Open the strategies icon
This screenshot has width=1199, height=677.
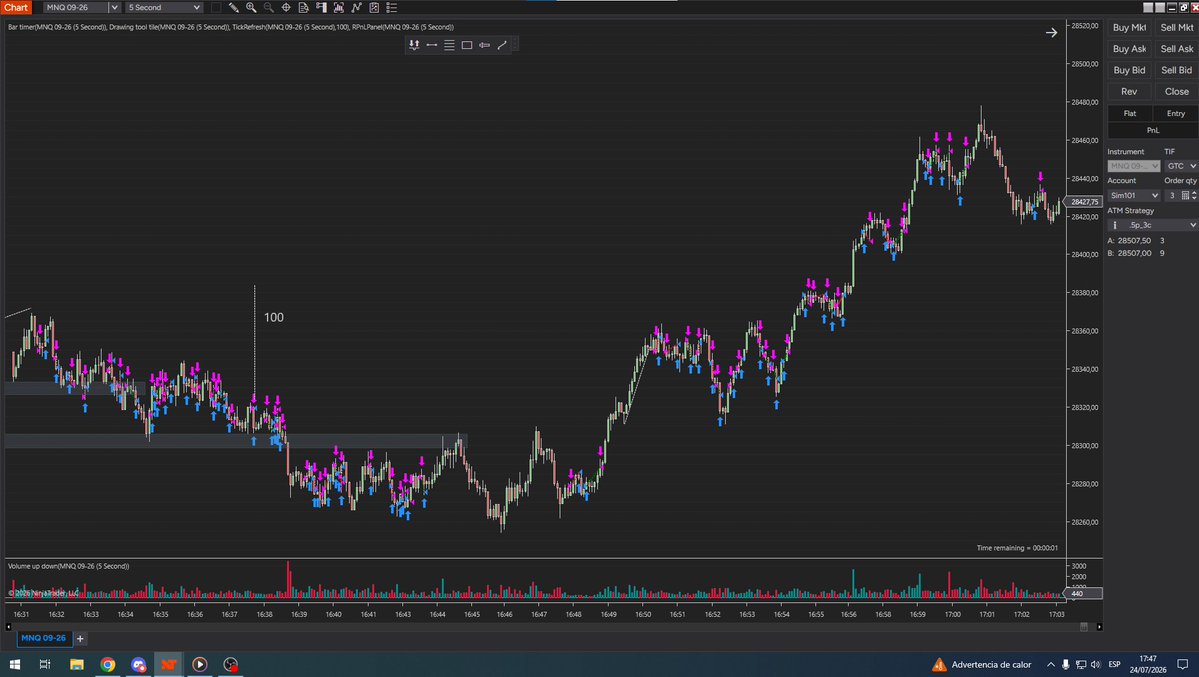[374, 8]
